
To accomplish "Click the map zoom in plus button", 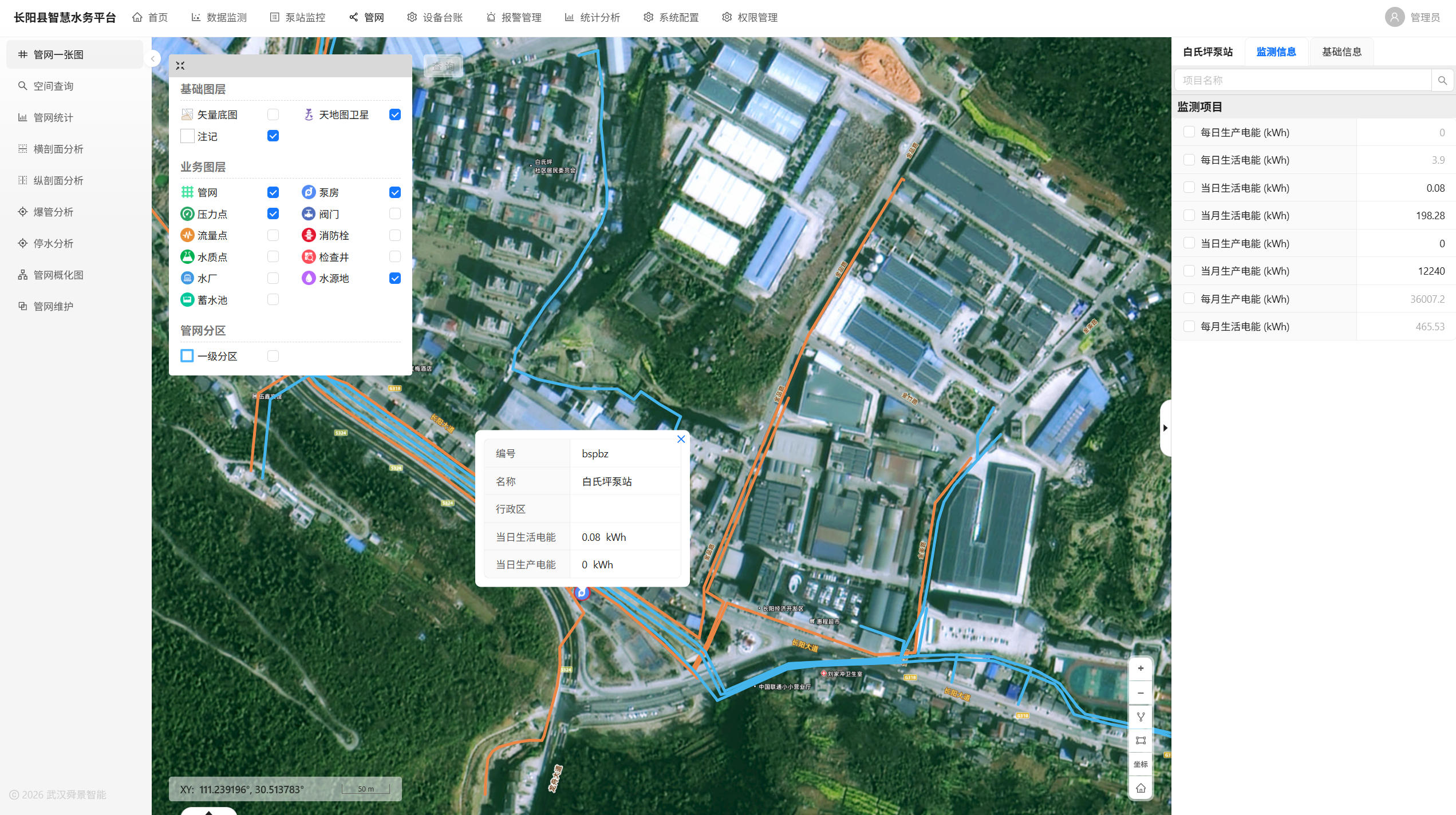I will point(1141,668).
